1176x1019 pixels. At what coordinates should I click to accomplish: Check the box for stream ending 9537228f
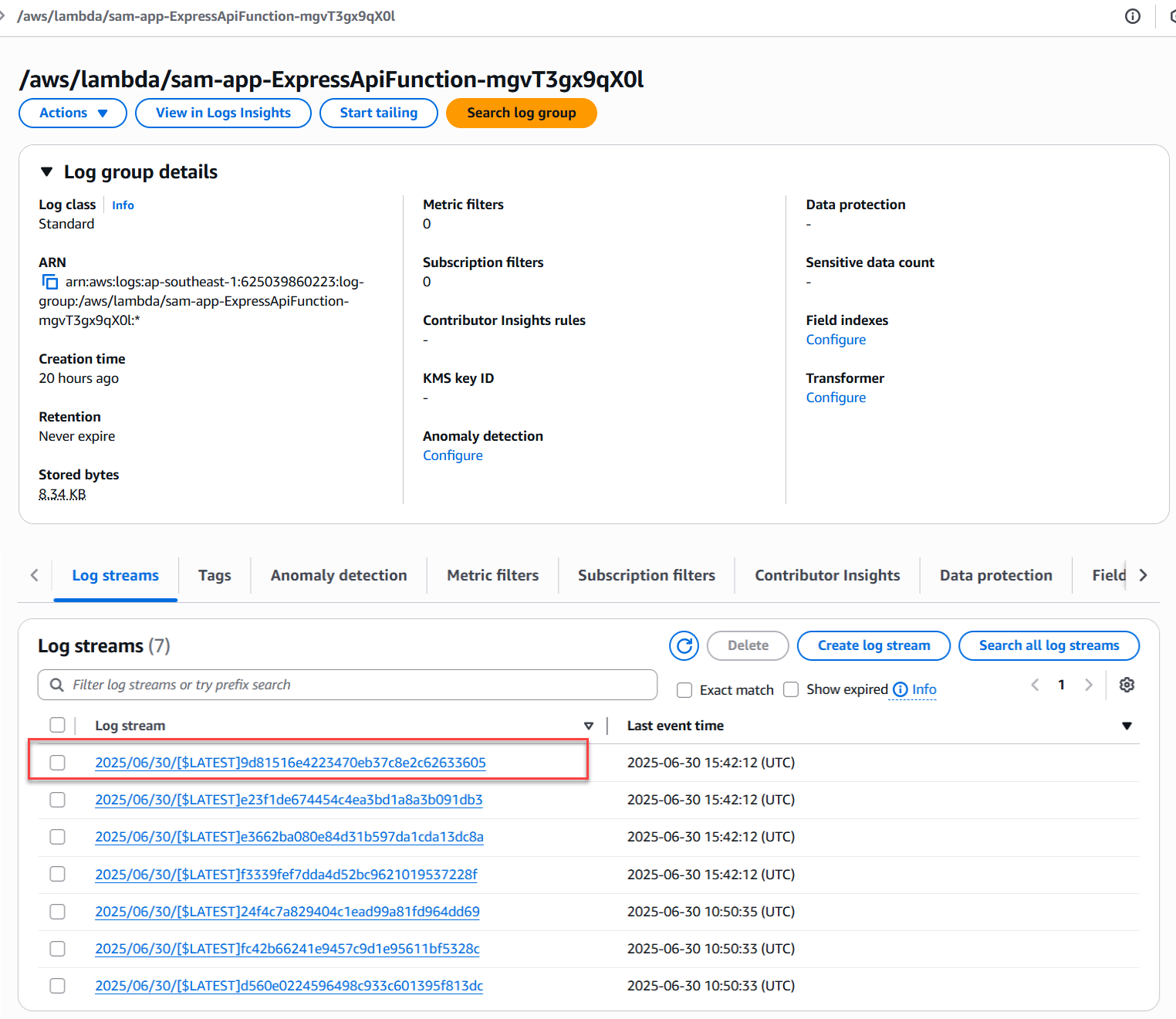57,874
